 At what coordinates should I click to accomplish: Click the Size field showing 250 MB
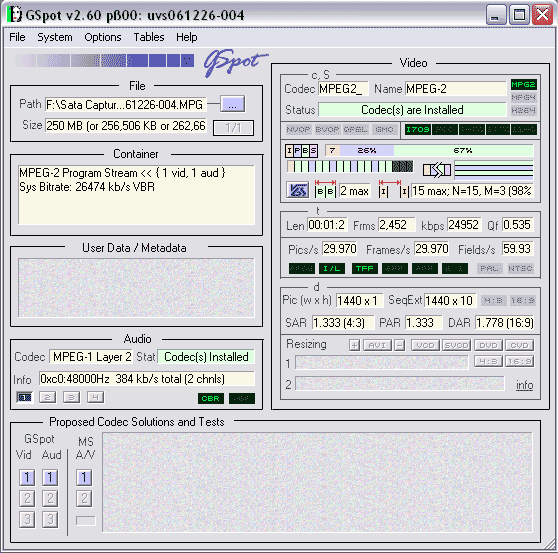point(126,126)
